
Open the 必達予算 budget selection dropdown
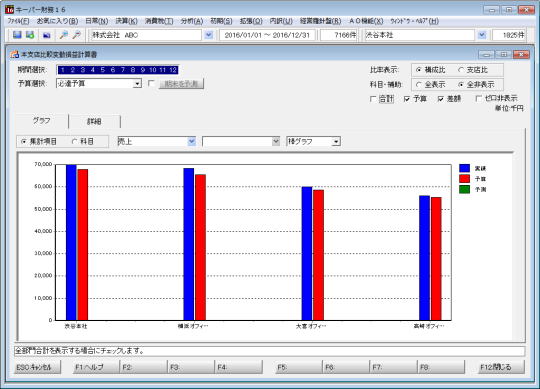[x=137, y=84]
